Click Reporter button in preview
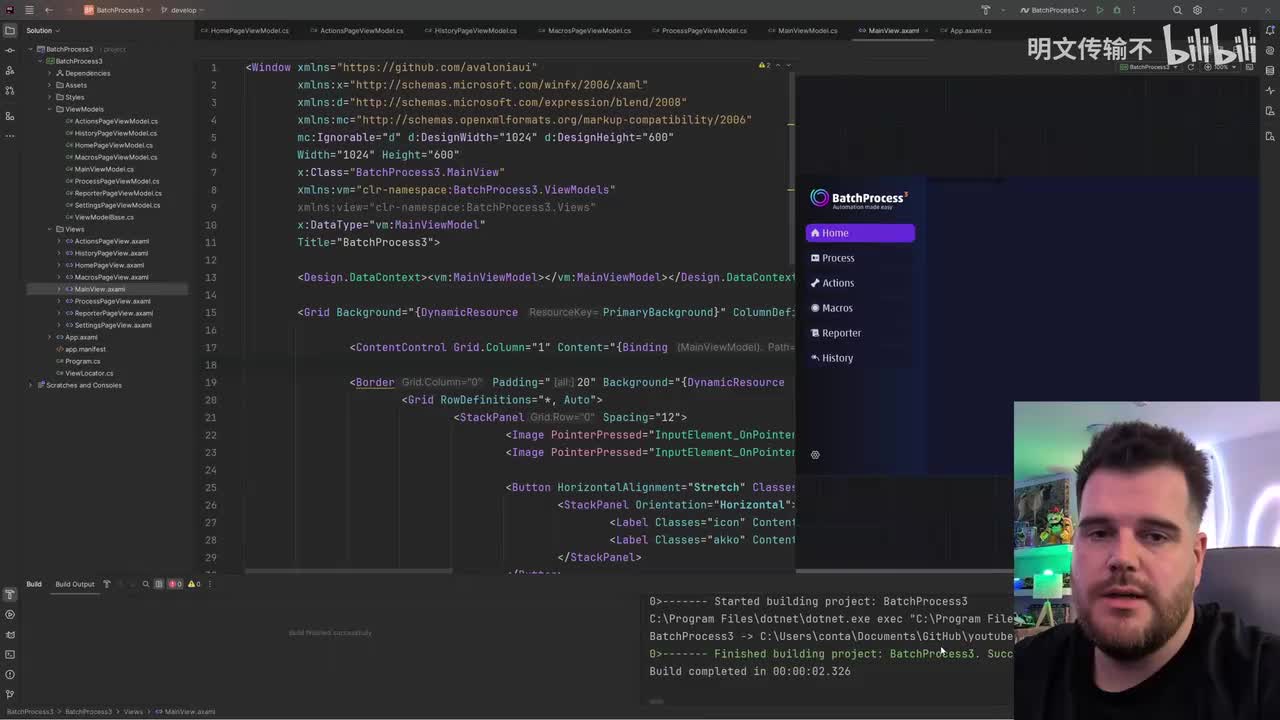Viewport: 1280px width, 720px height. coord(860,333)
